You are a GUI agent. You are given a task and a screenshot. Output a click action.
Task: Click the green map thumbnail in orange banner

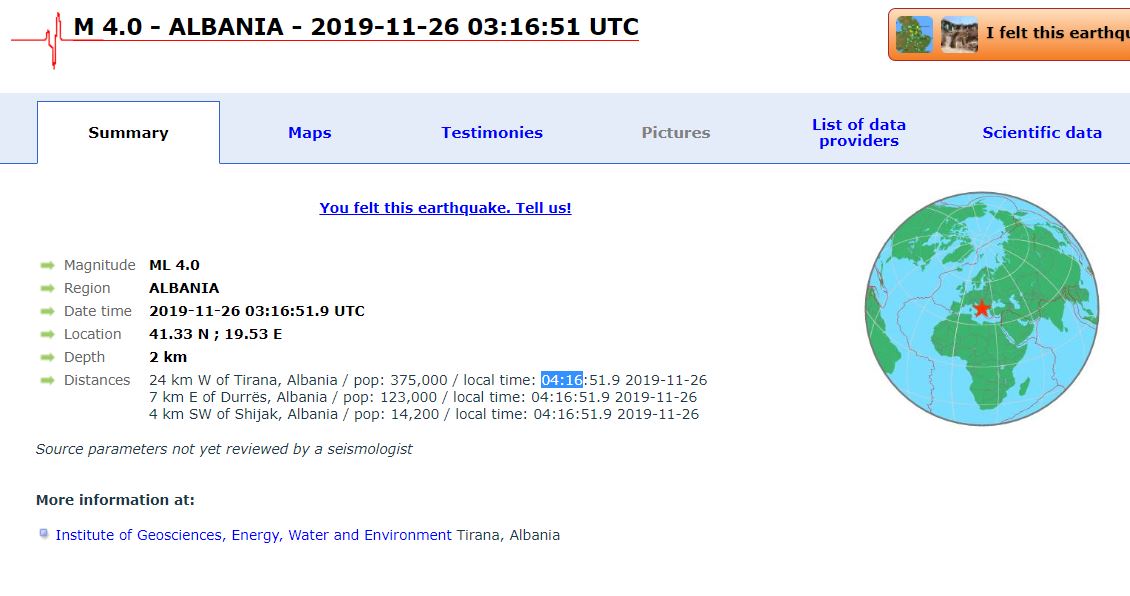(914, 35)
